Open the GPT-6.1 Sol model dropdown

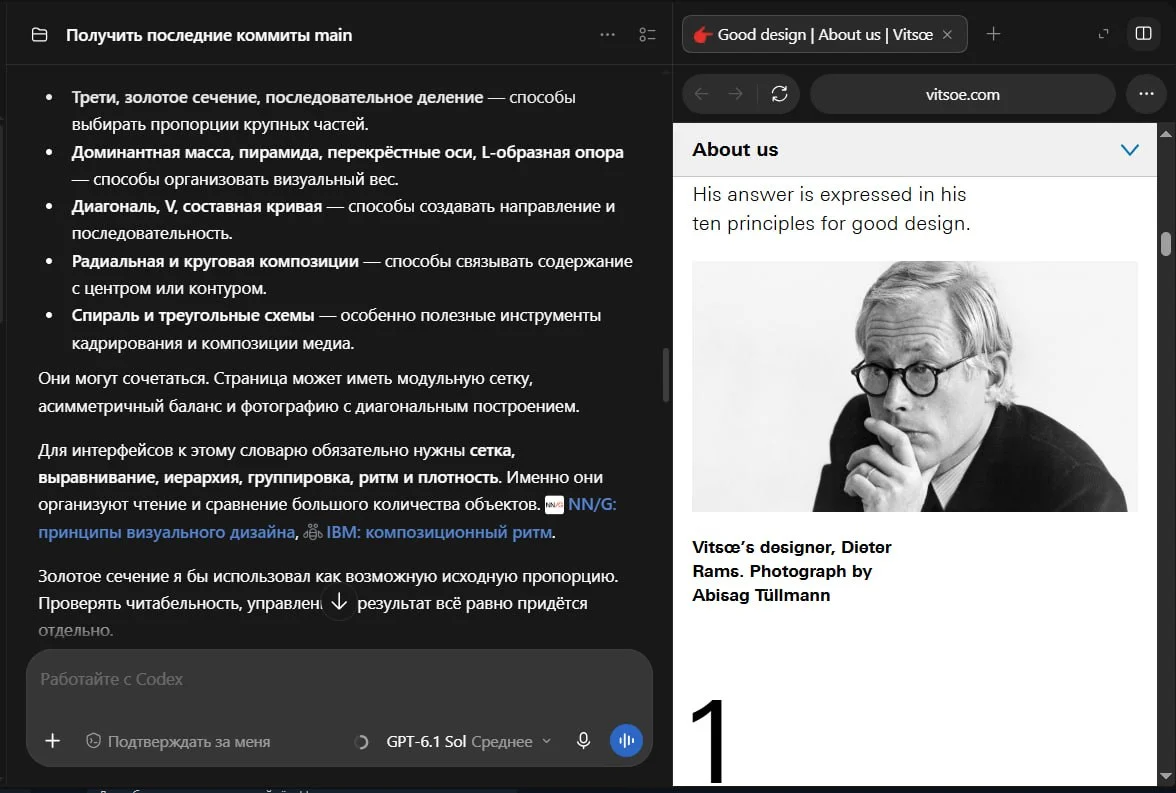point(468,741)
